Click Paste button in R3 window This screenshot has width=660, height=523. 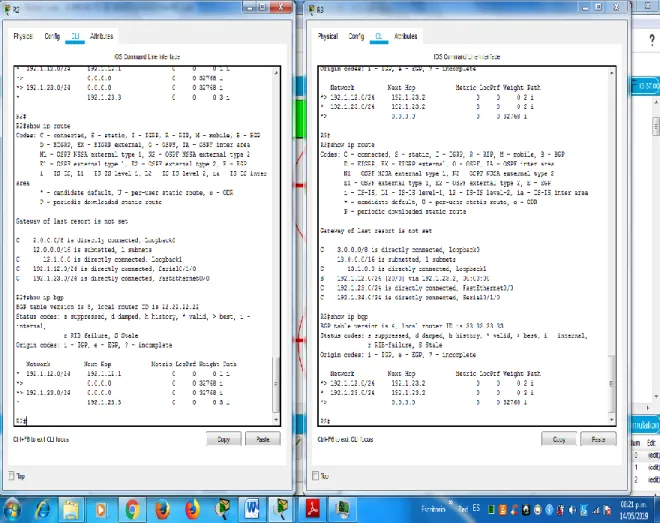[x=598, y=439]
